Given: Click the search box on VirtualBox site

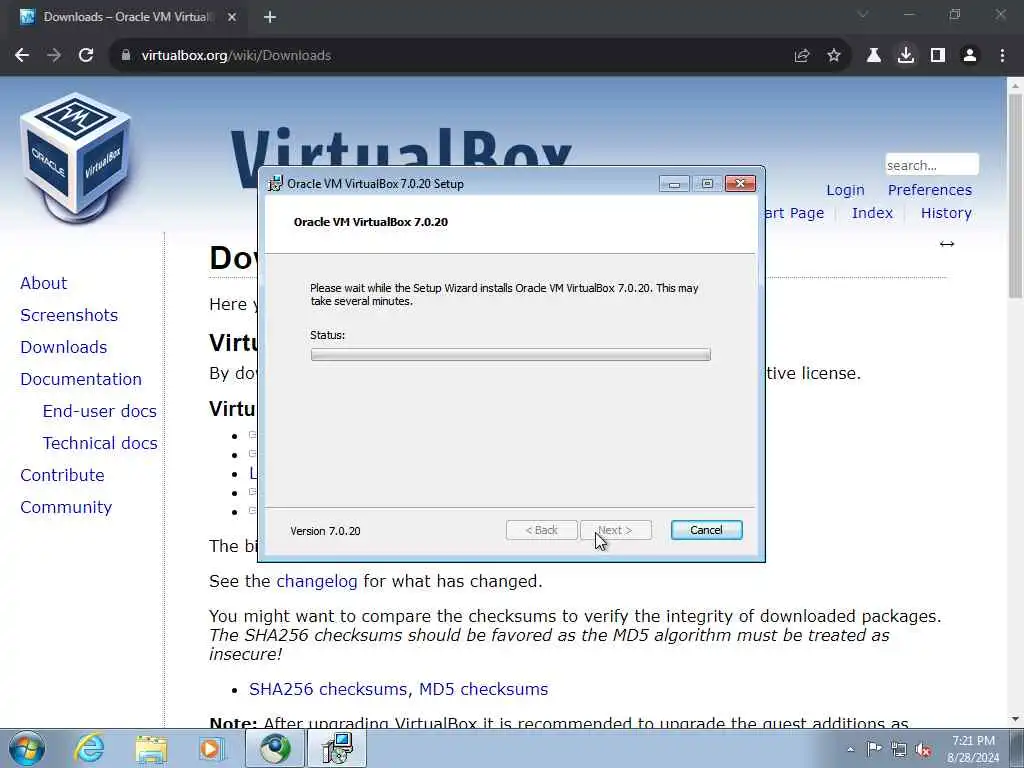Looking at the screenshot, I should (932, 165).
